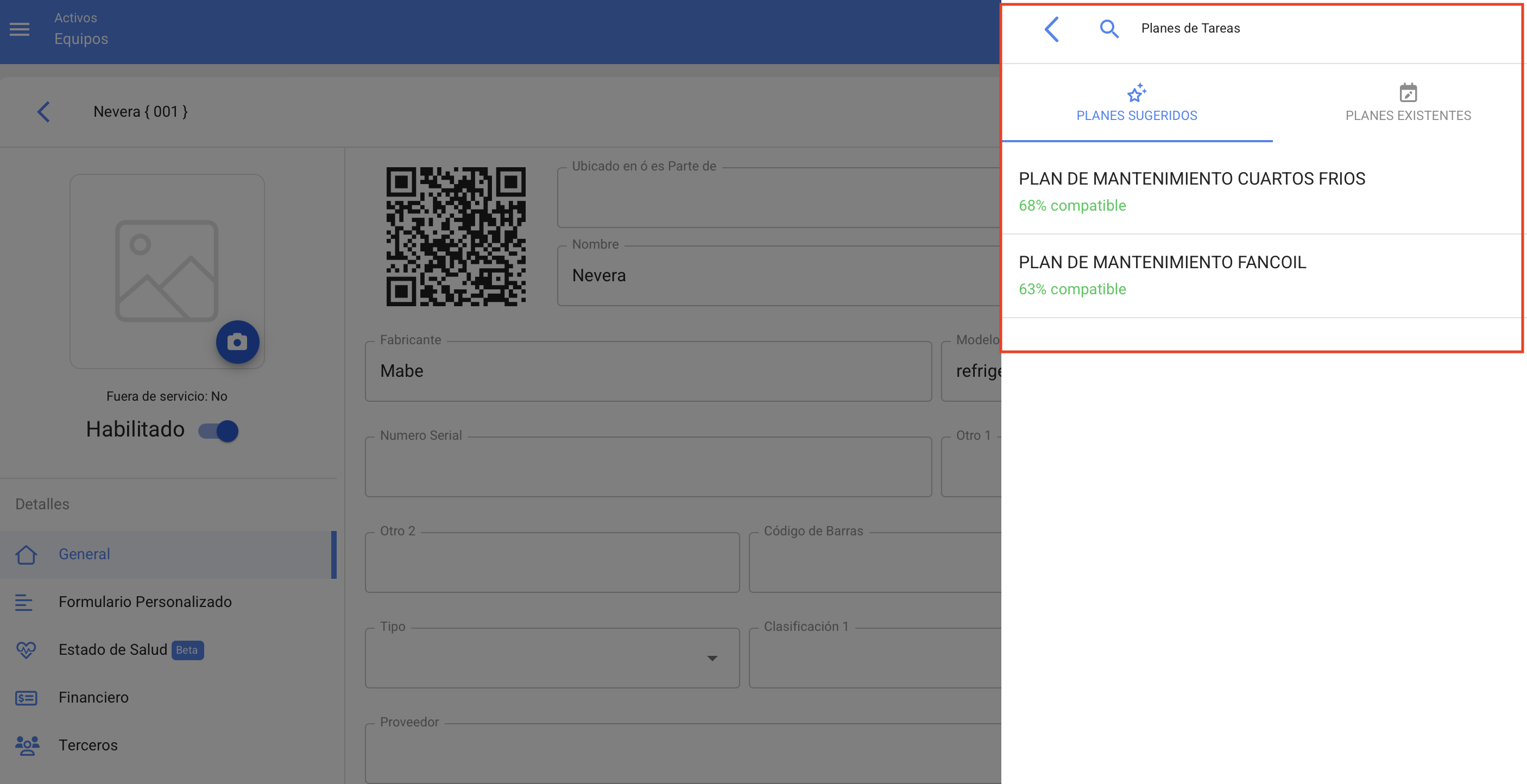Click the equipment QR code image
The width and height of the screenshot is (1527, 784).
point(455,236)
